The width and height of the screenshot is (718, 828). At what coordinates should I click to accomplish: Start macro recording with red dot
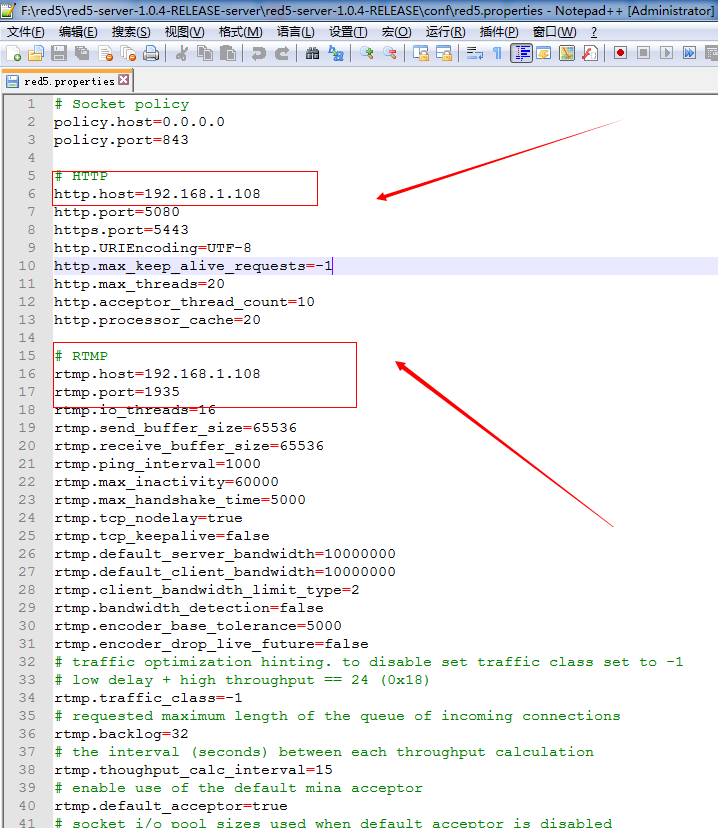620,53
